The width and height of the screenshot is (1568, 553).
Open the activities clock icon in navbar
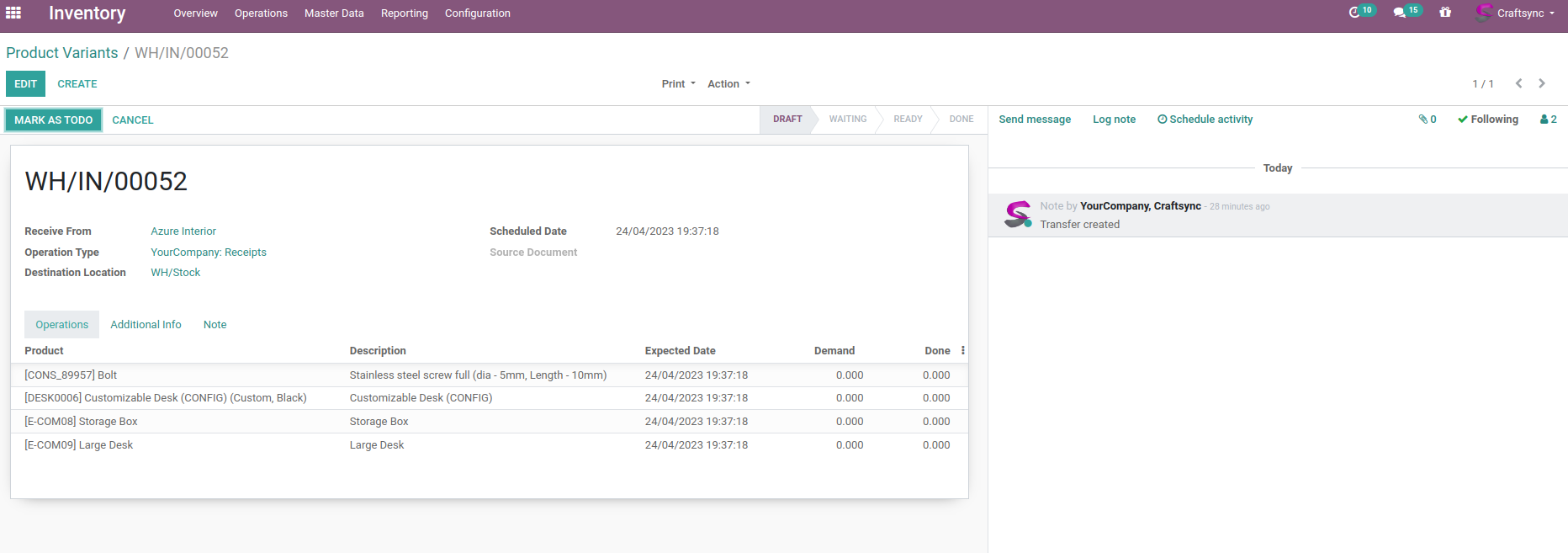(x=1355, y=13)
